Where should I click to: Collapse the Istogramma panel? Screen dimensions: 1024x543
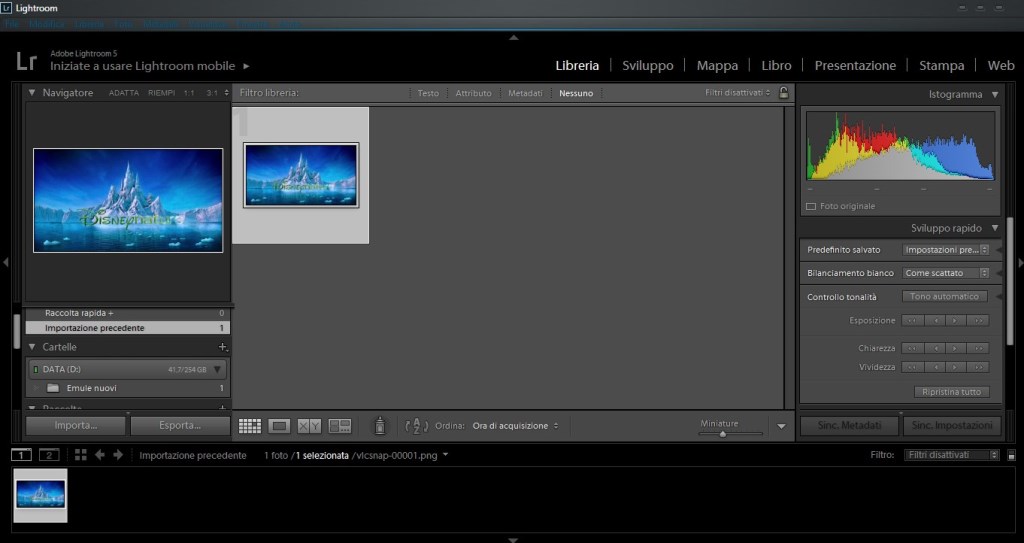tap(995, 95)
